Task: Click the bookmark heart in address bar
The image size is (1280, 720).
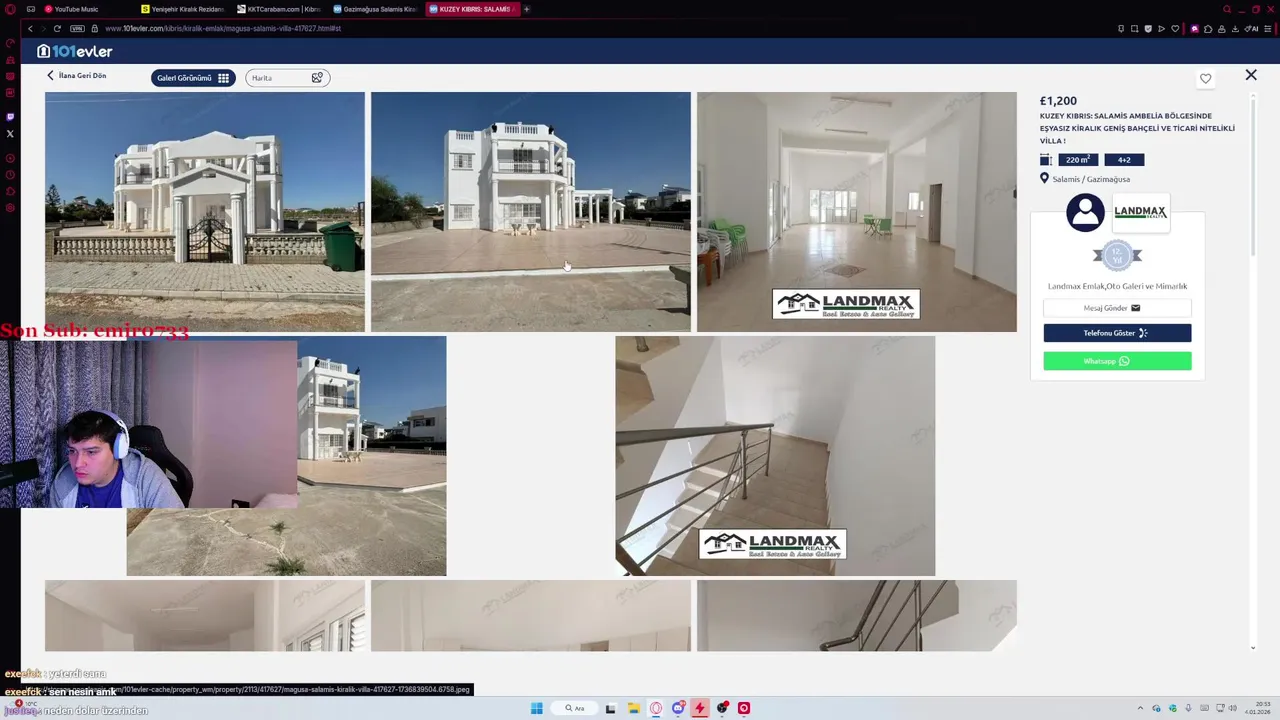Action: (1176, 28)
